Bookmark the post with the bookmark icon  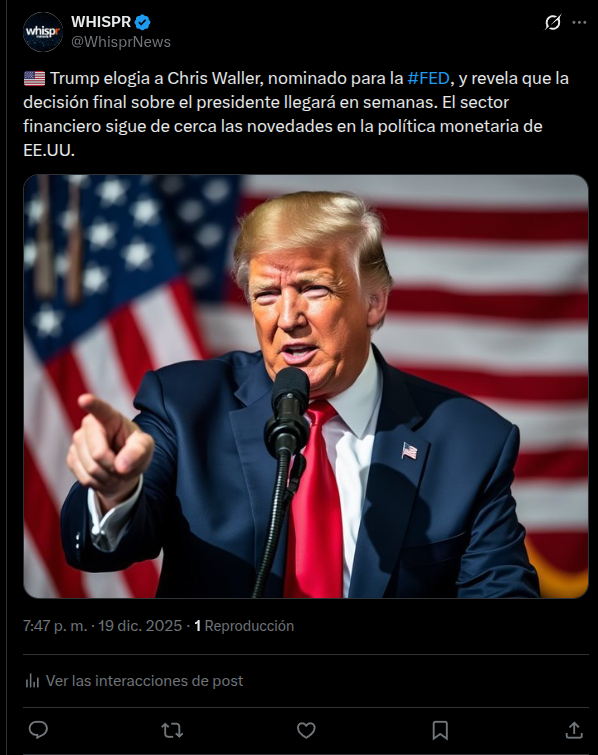pos(440,730)
